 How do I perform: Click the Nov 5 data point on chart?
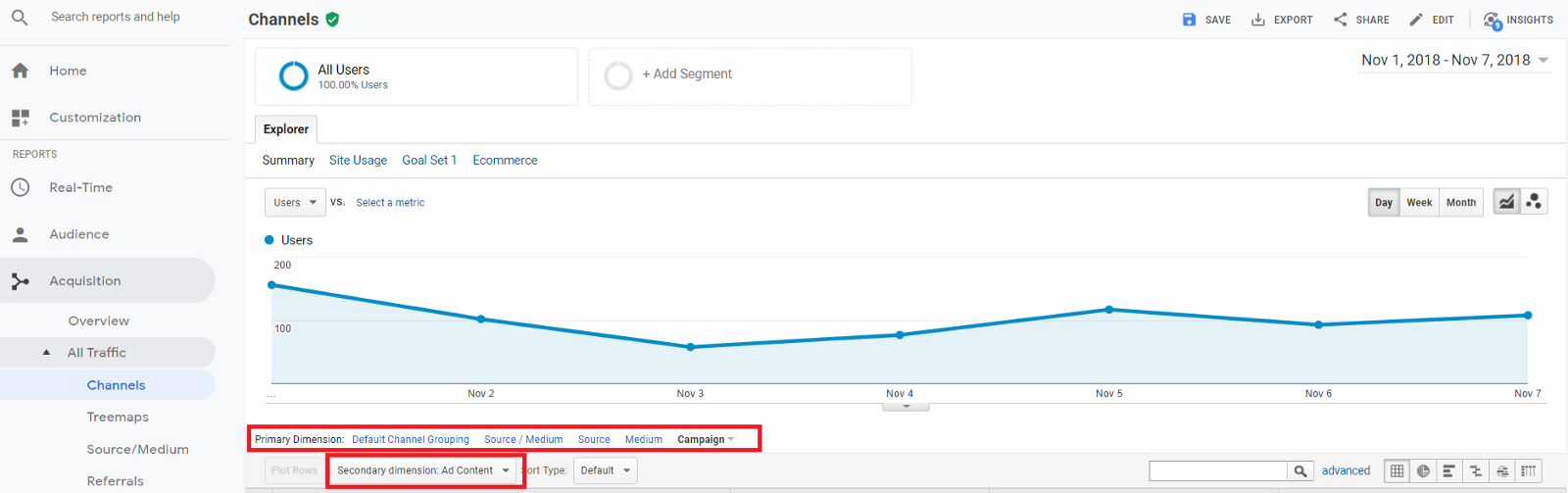[1109, 310]
